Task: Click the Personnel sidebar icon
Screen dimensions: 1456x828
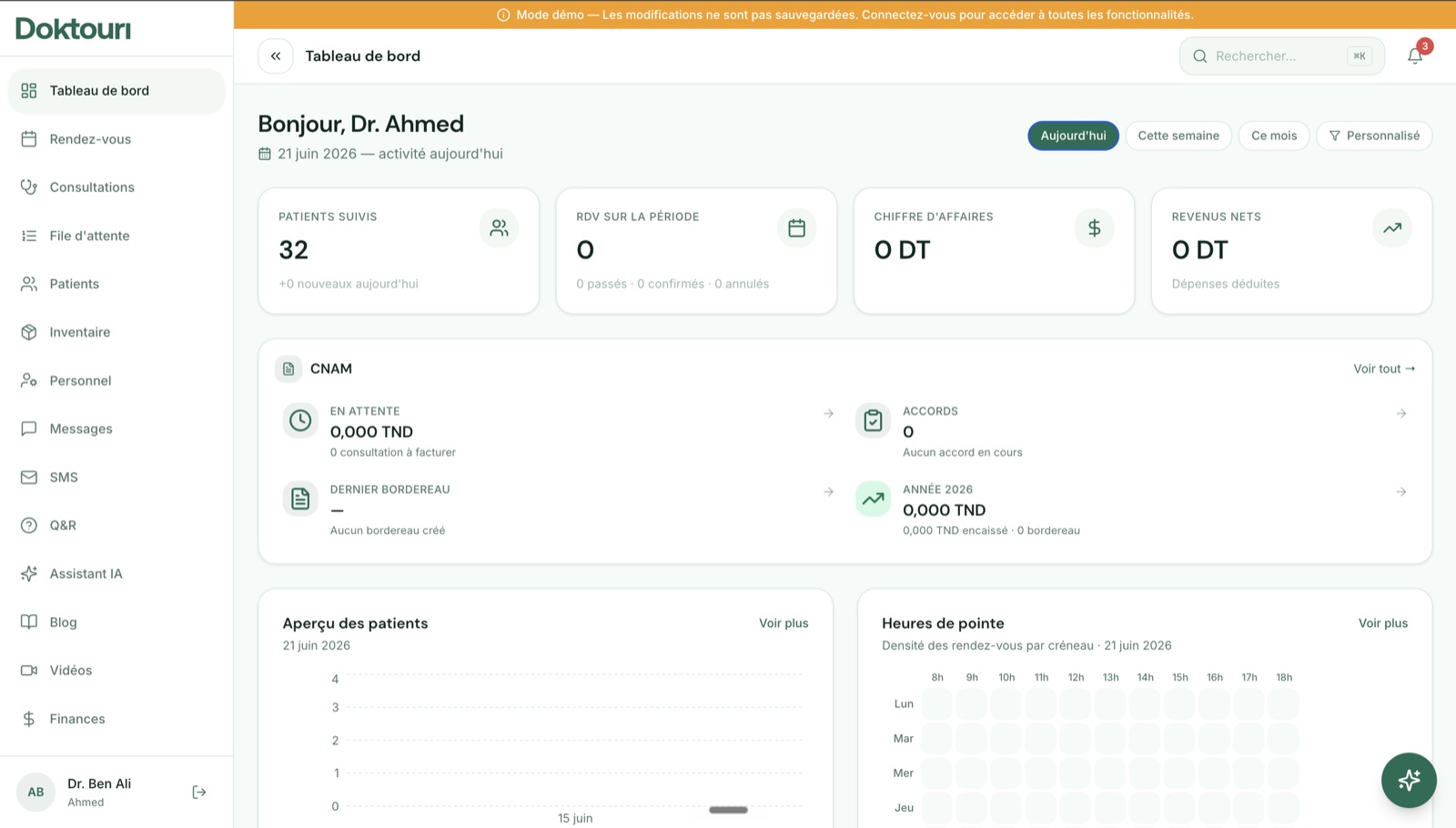Action: (29, 380)
